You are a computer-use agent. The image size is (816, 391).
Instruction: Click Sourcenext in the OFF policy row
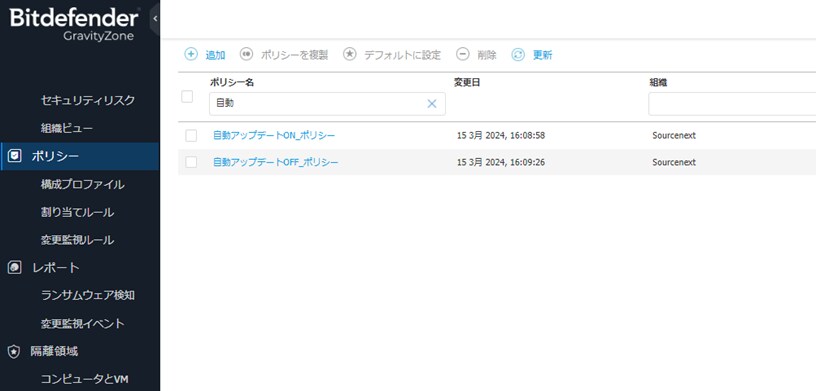pyautogui.click(x=674, y=162)
